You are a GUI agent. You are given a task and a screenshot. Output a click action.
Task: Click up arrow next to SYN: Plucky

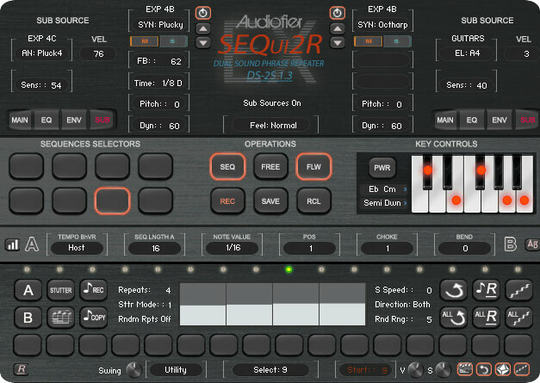[x=203, y=29]
